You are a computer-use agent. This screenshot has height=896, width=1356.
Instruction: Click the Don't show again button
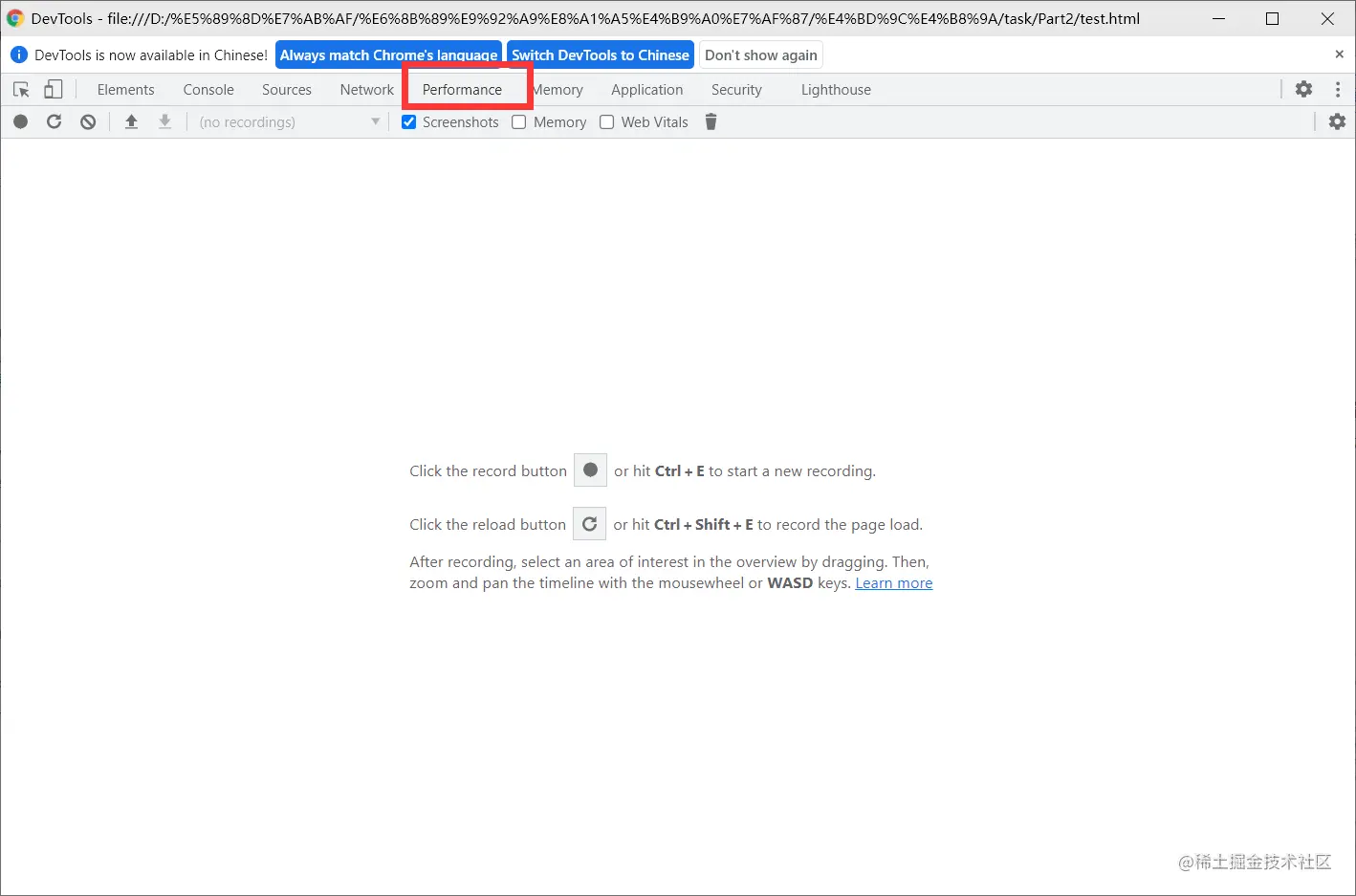point(761,55)
